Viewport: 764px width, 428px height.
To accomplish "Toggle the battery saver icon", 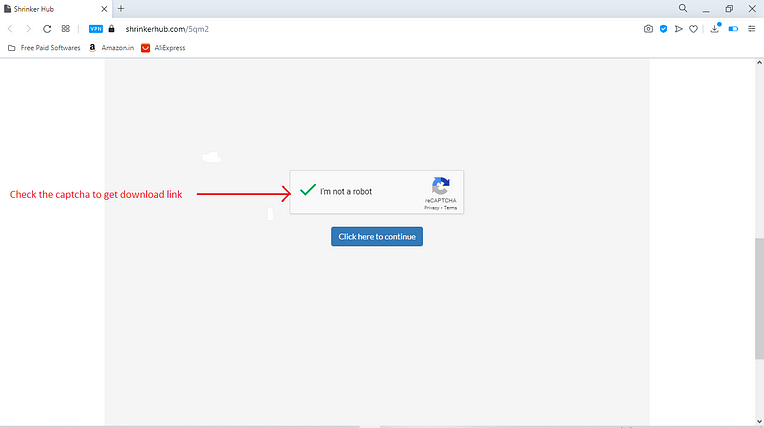I will pos(733,29).
